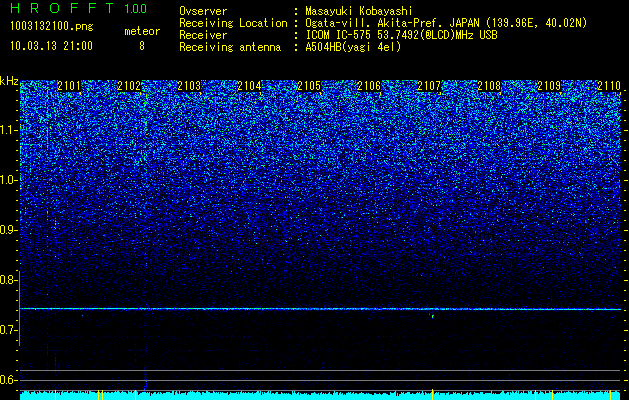Click the Receiving antenna field label

point(230,47)
